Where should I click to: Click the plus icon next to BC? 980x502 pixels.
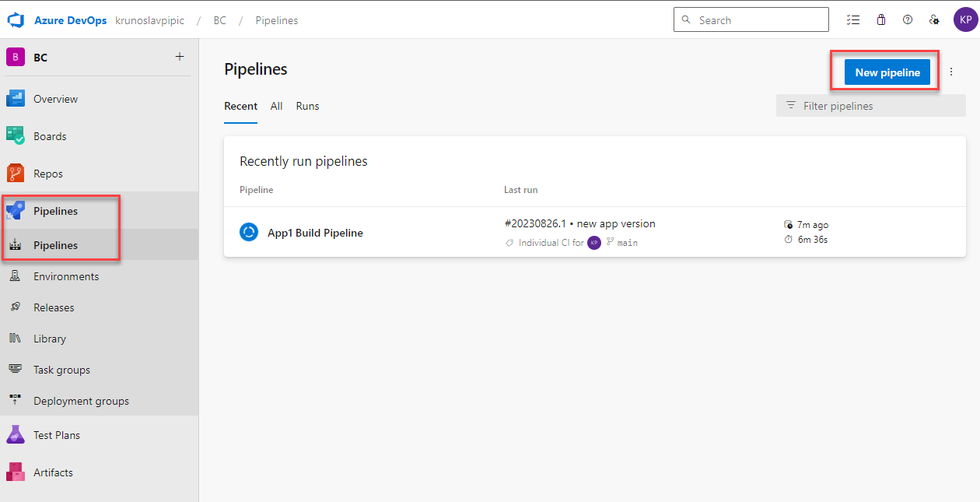pyautogui.click(x=179, y=57)
